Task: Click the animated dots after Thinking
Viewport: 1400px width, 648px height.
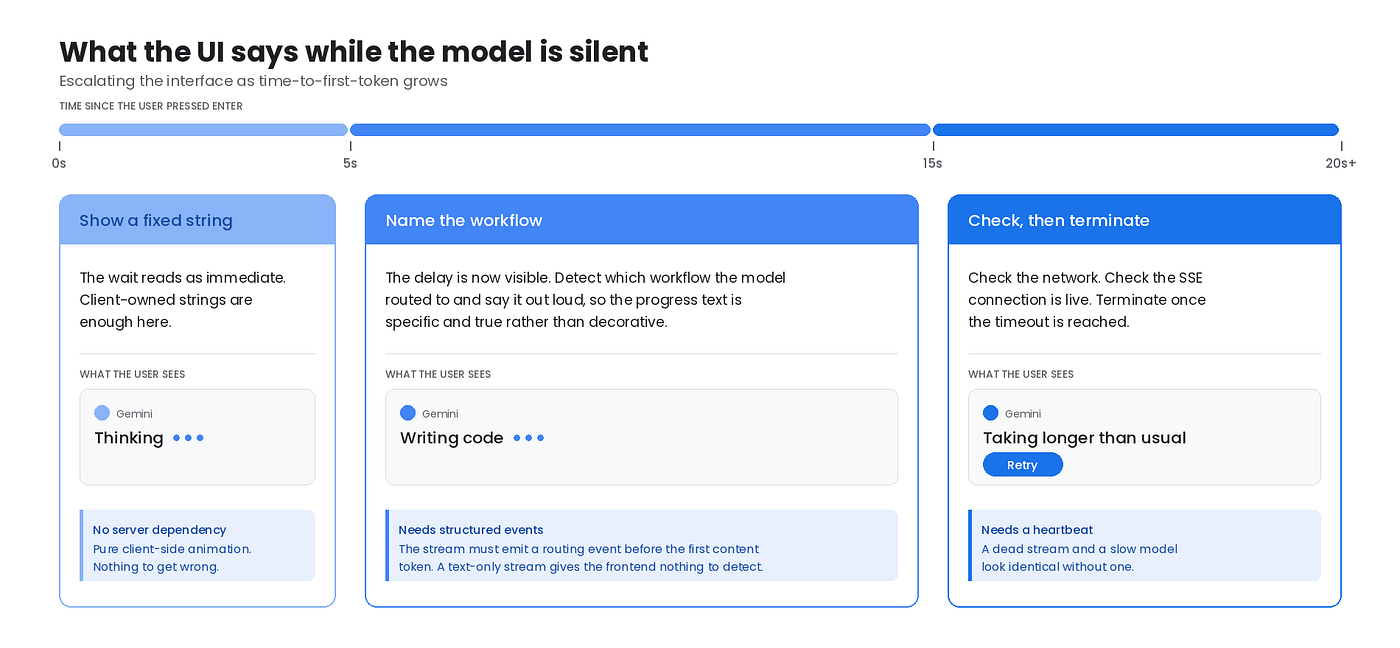Action: (188, 438)
